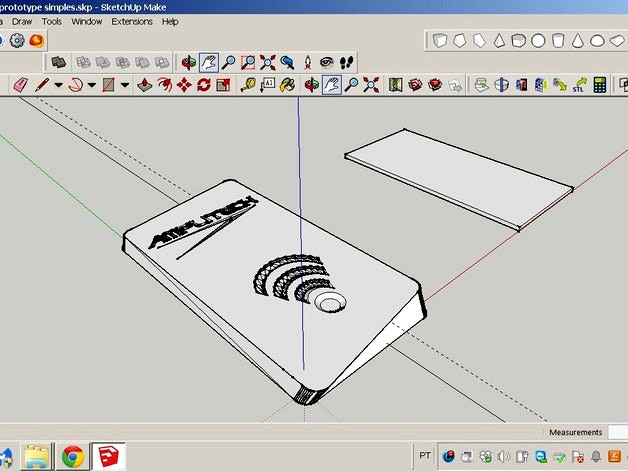The height and width of the screenshot is (472, 628).
Task: Click the SketchUp taskbar button
Action: tap(109, 457)
